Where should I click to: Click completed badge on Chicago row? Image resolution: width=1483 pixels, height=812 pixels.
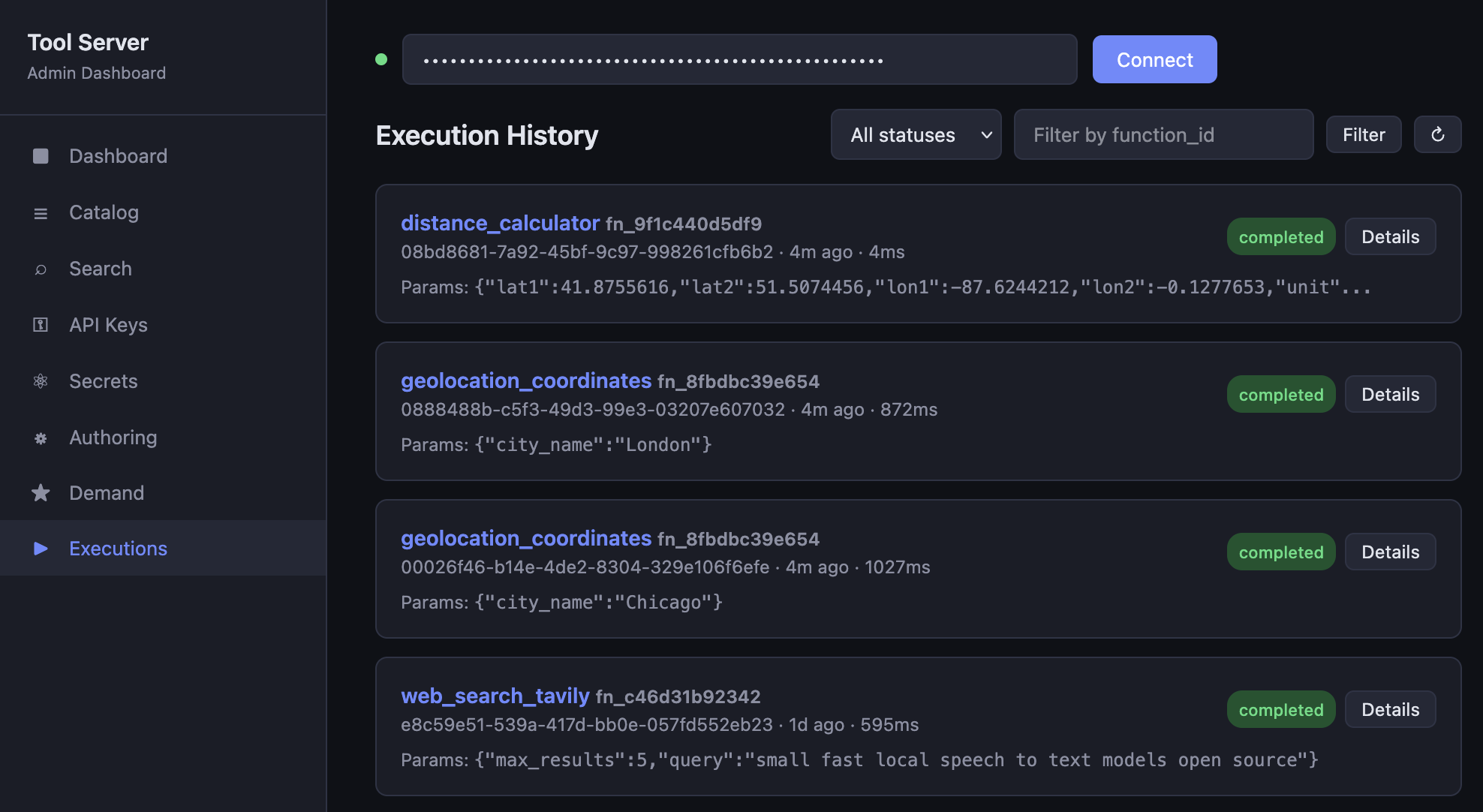(x=1280, y=552)
